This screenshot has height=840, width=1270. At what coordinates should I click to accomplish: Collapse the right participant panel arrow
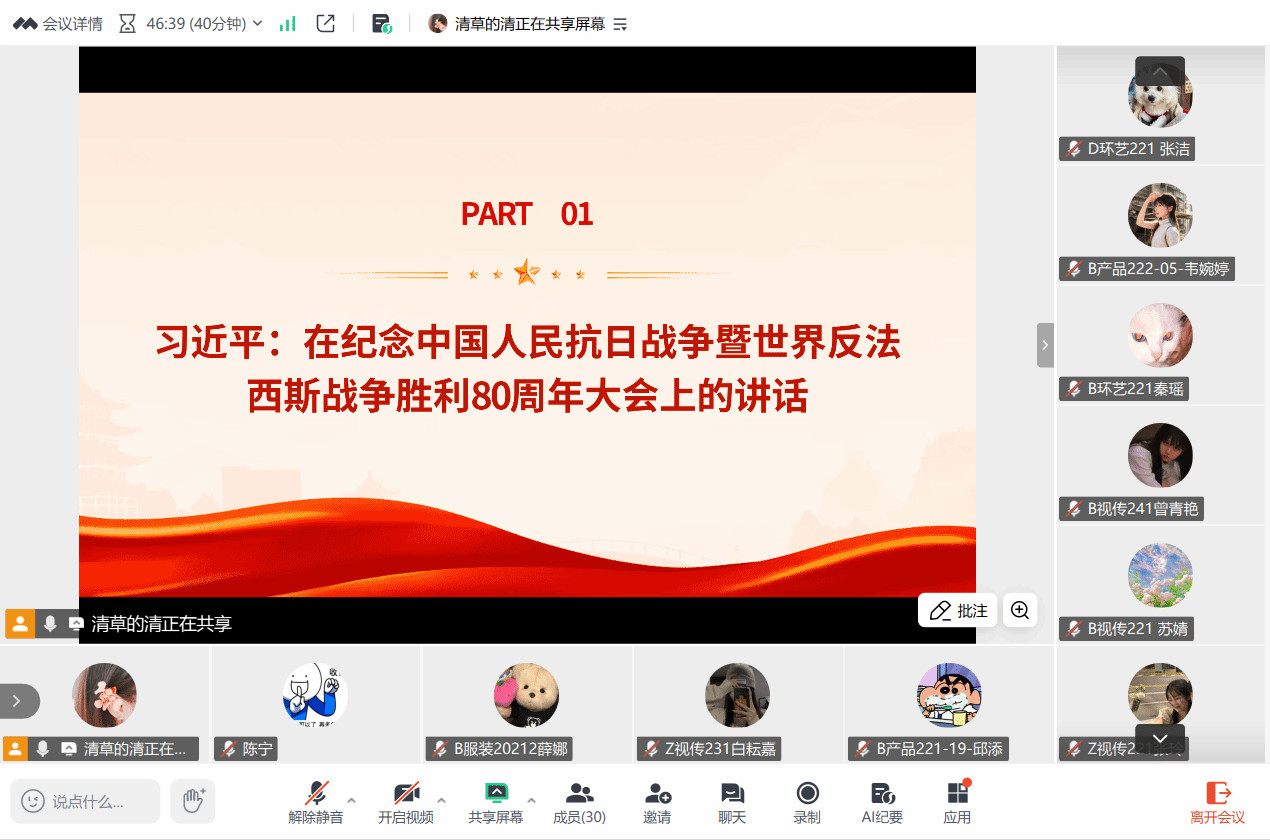1045,345
